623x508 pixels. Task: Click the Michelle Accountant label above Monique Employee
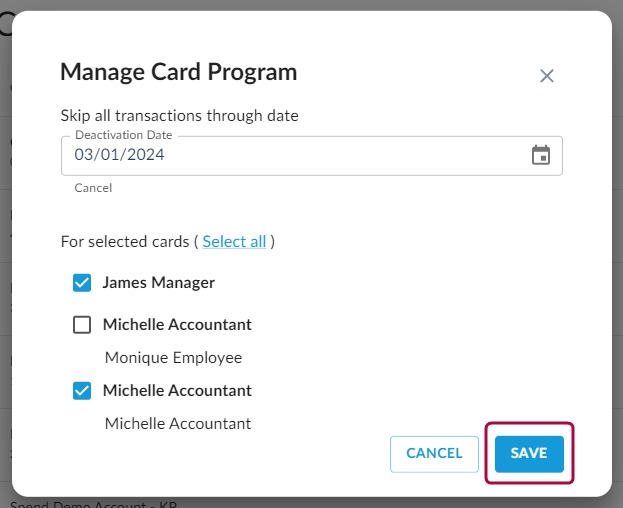pyautogui.click(x=177, y=325)
